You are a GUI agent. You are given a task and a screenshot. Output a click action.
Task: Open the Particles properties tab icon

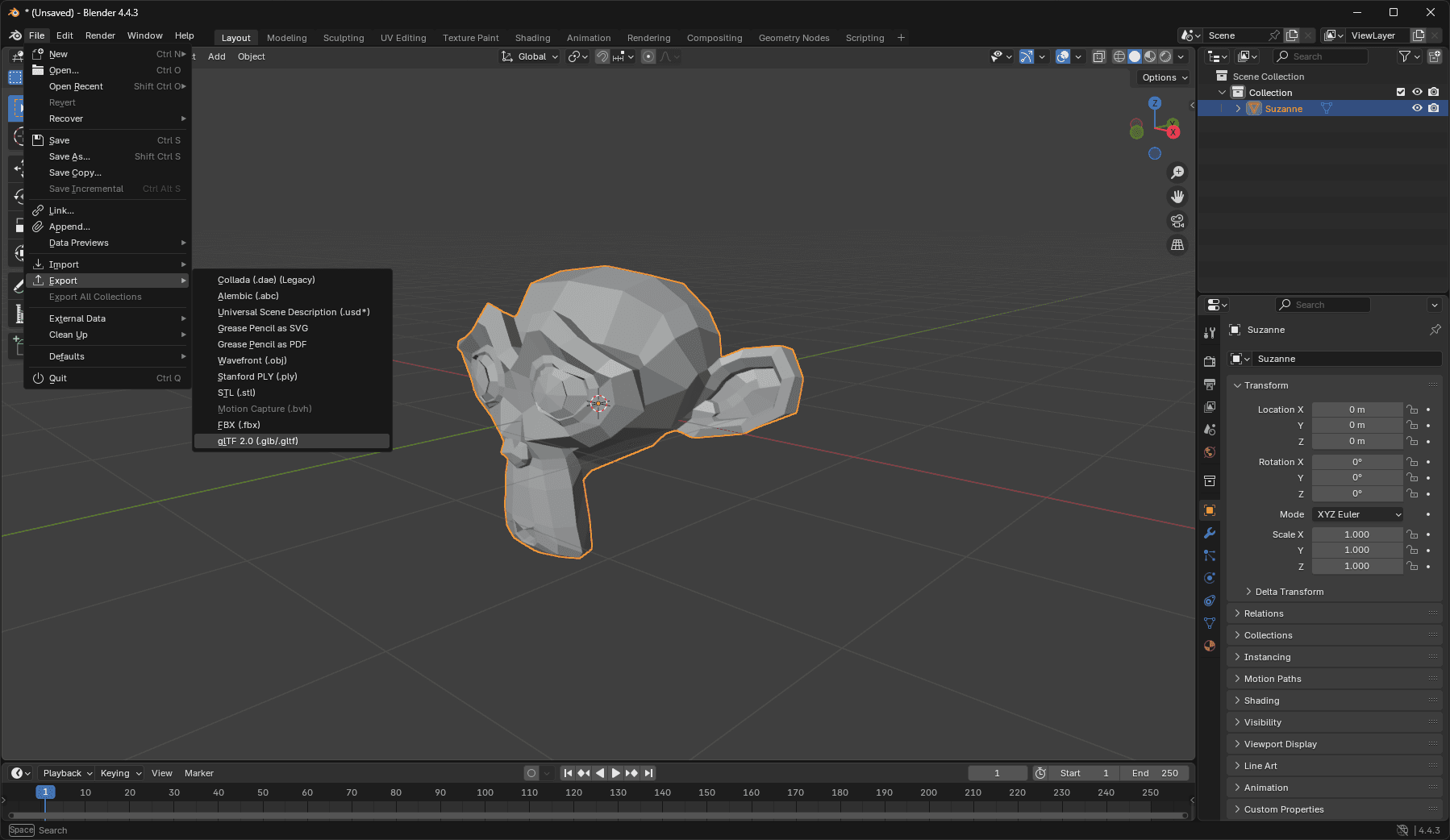1210,555
